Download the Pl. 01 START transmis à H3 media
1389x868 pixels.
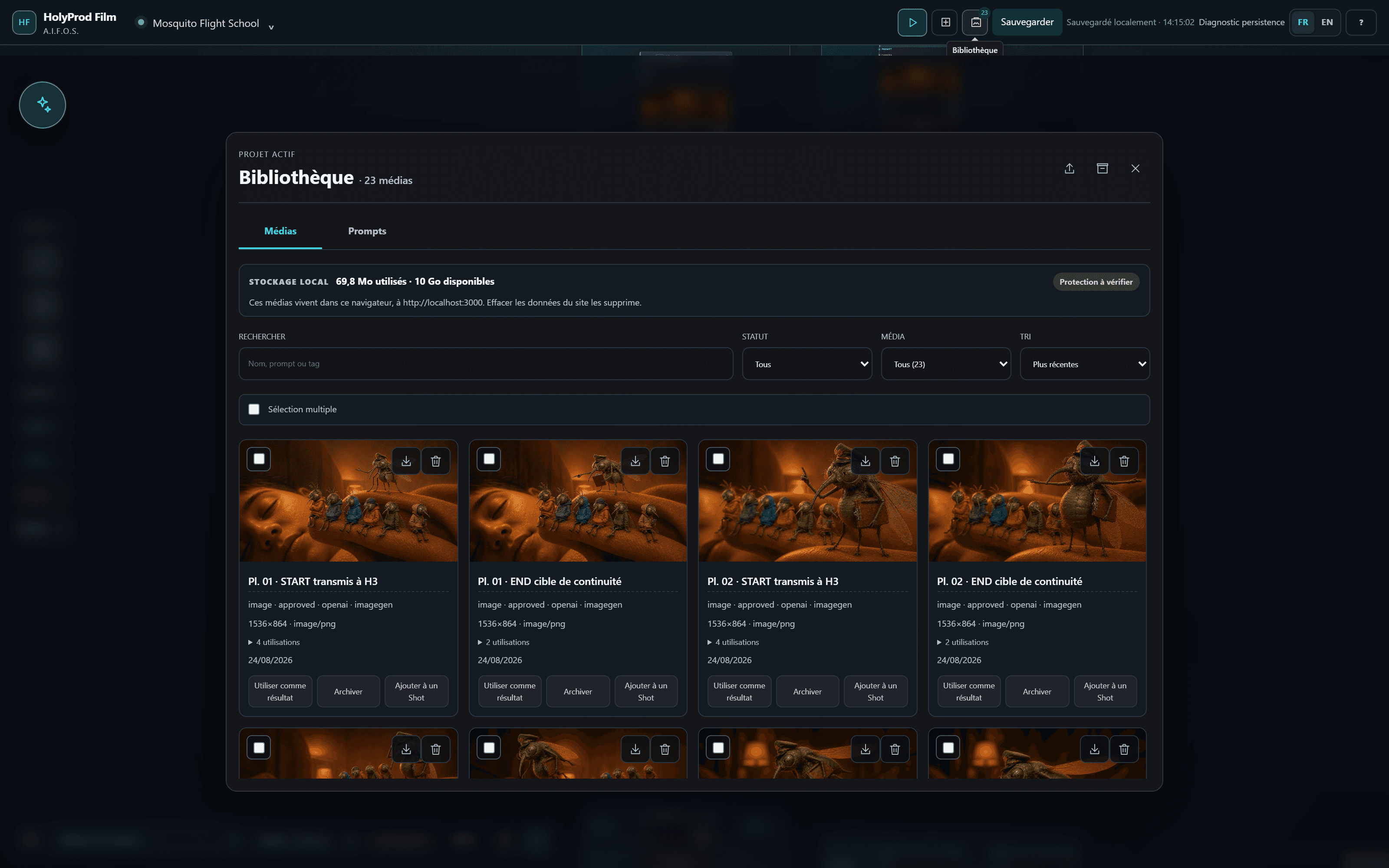point(406,461)
